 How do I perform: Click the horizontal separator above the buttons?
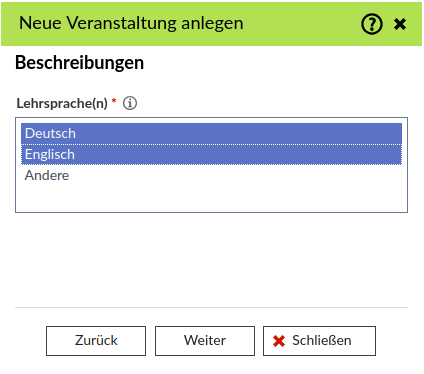[x=211, y=307]
